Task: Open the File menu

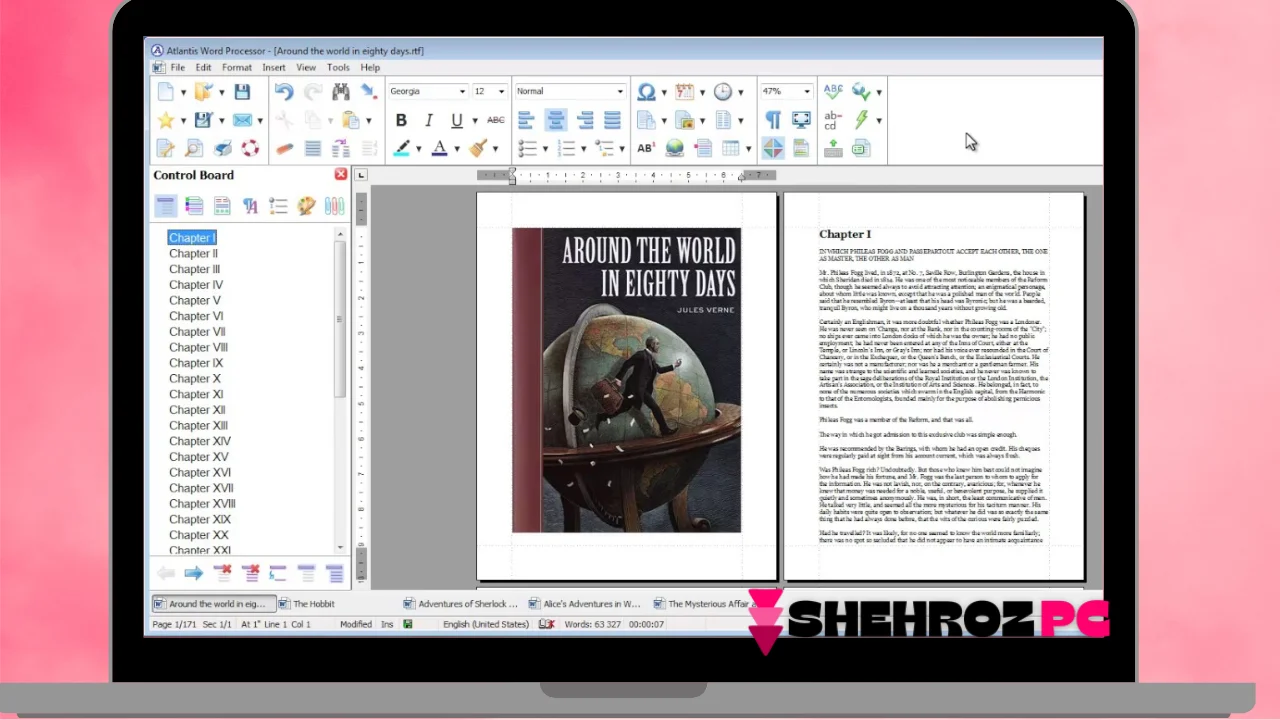Action: pyautogui.click(x=177, y=67)
